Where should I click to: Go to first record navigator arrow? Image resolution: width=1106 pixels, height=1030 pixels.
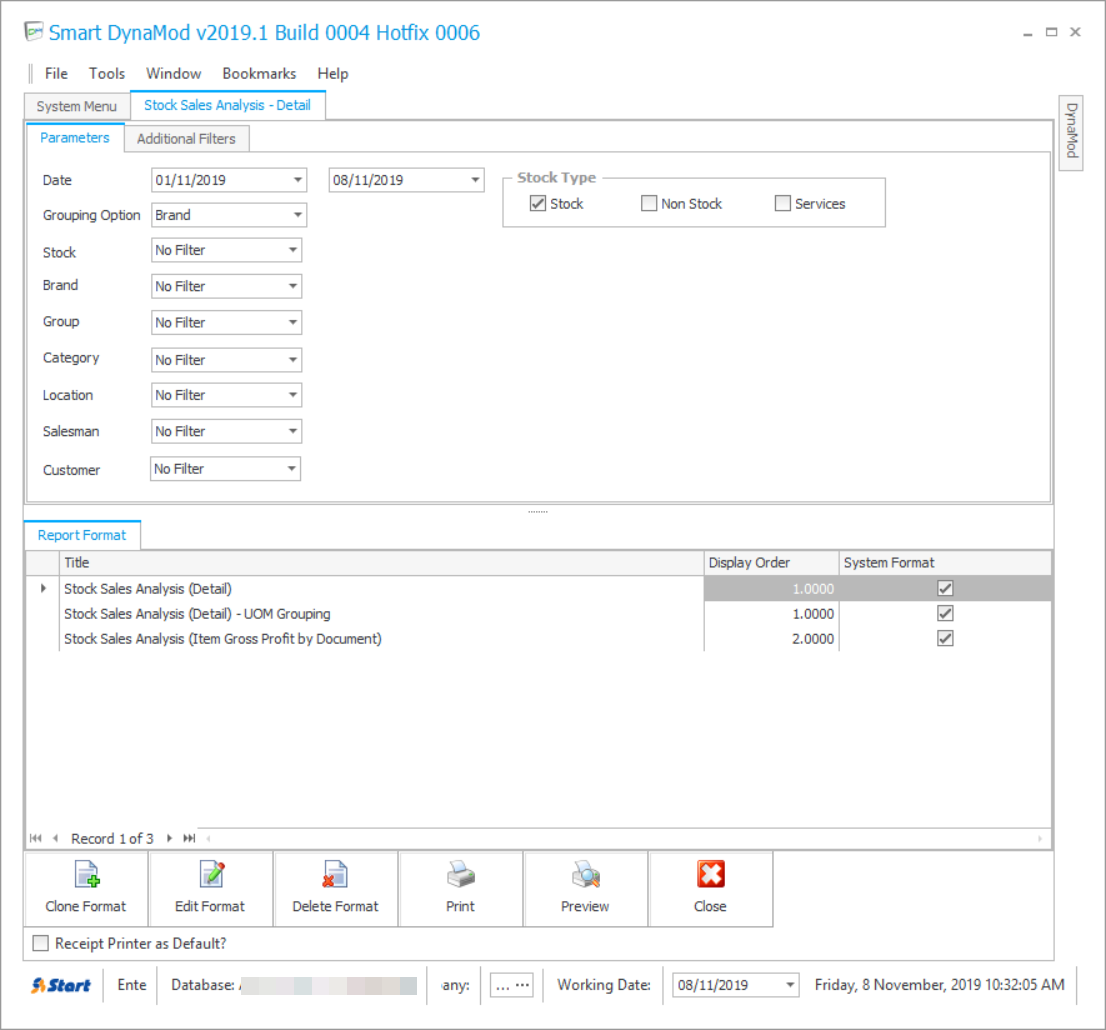coord(35,838)
